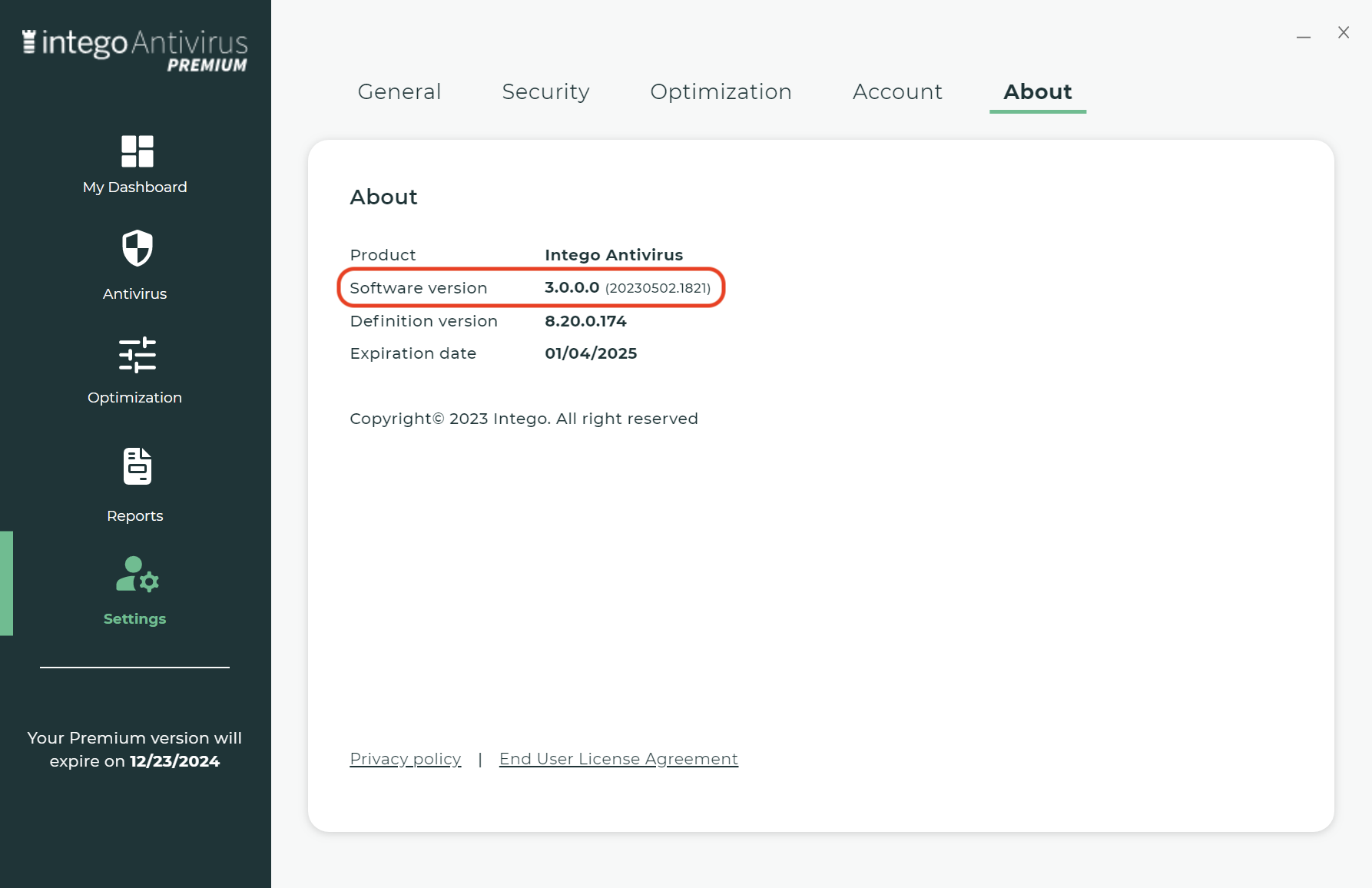This screenshot has width=1372, height=888.
Task: Open My Dashboard from the sidebar
Action: tap(135, 165)
